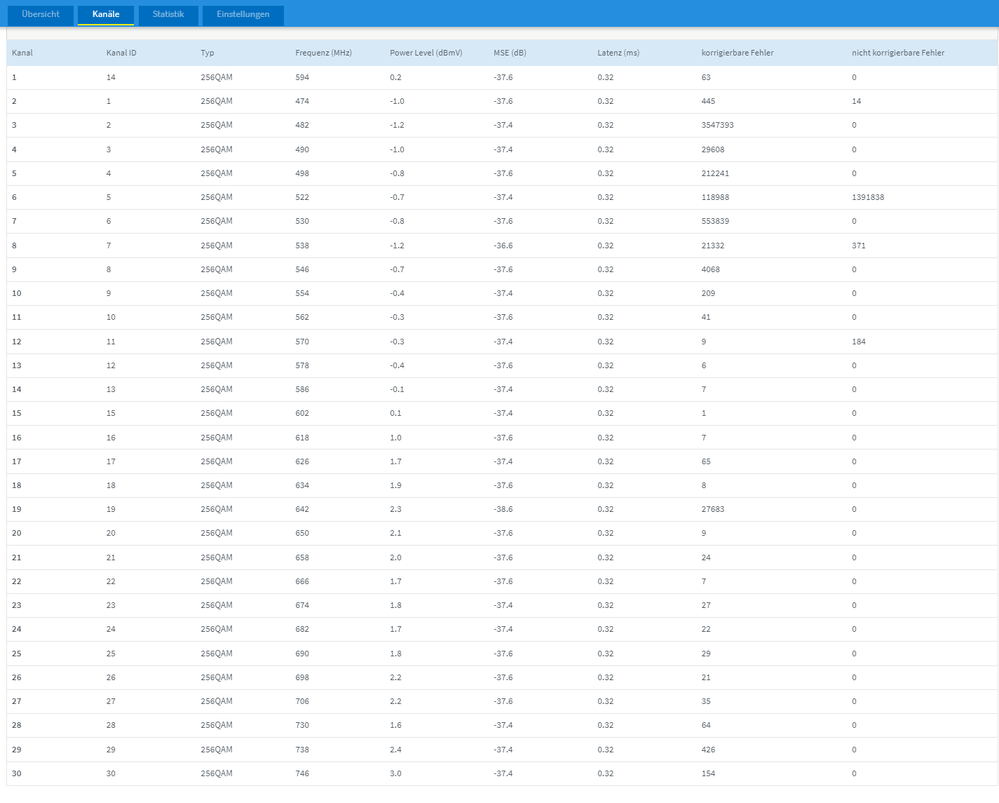The width and height of the screenshot is (999, 803).
Task: Click correctable errors value 445
Action: click(708, 101)
